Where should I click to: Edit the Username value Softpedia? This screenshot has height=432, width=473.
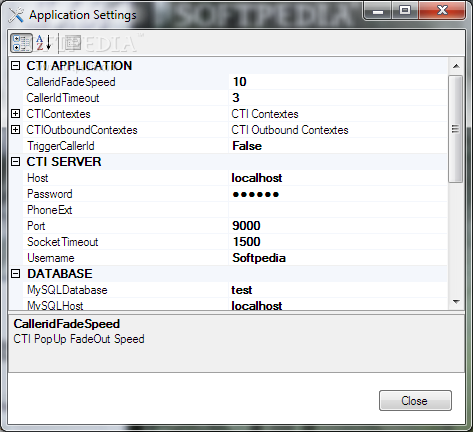click(x=338, y=258)
